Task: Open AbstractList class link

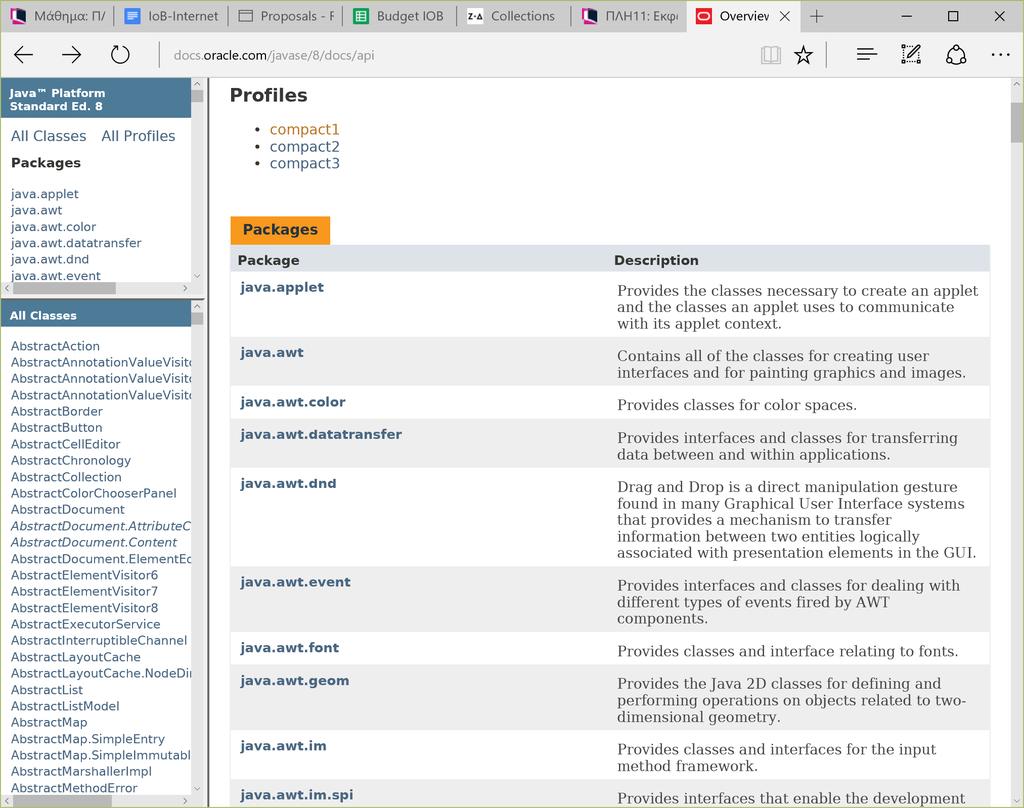Action: (x=47, y=690)
